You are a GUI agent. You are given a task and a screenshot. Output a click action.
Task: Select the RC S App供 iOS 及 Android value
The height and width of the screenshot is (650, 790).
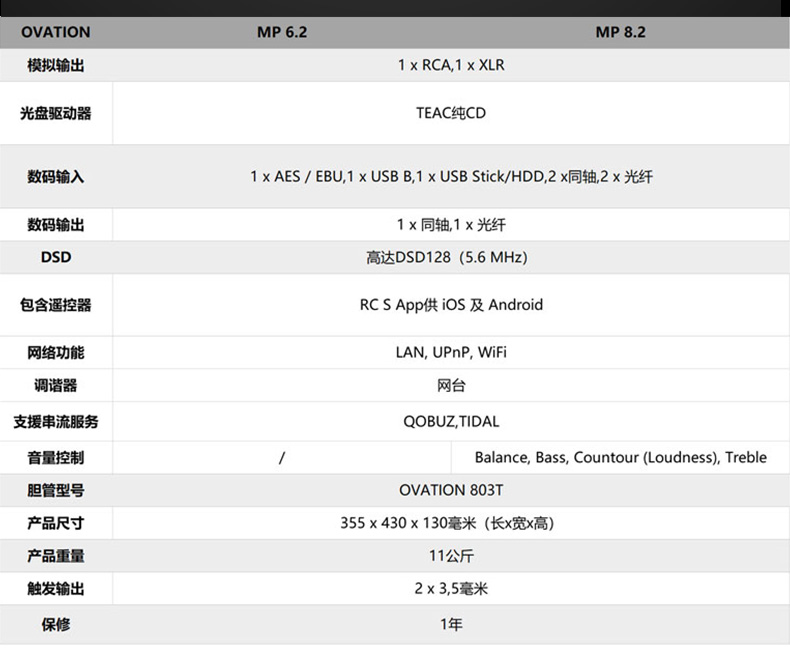coord(451,305)
